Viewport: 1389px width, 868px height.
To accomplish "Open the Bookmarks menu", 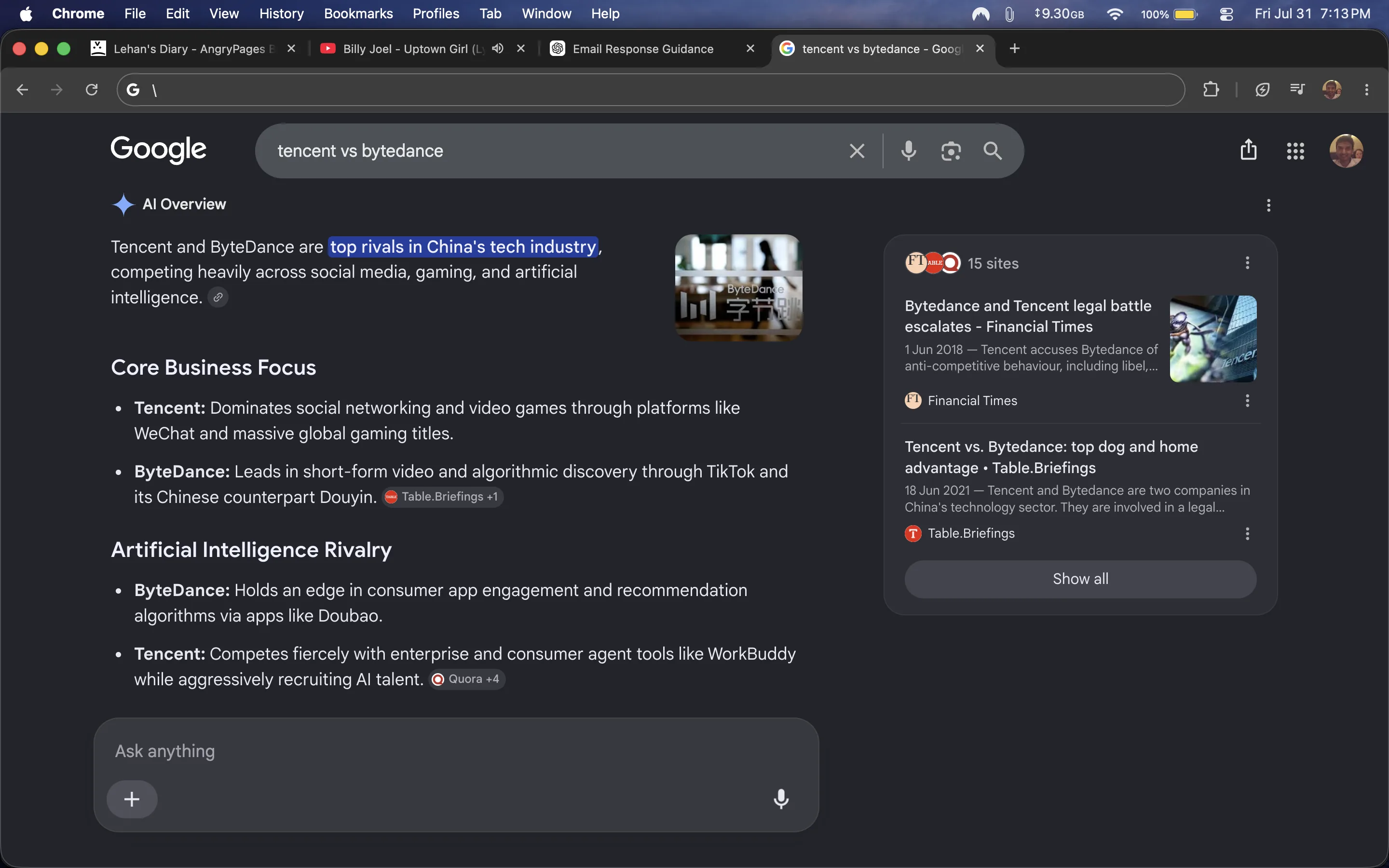I will pos(358,14).
